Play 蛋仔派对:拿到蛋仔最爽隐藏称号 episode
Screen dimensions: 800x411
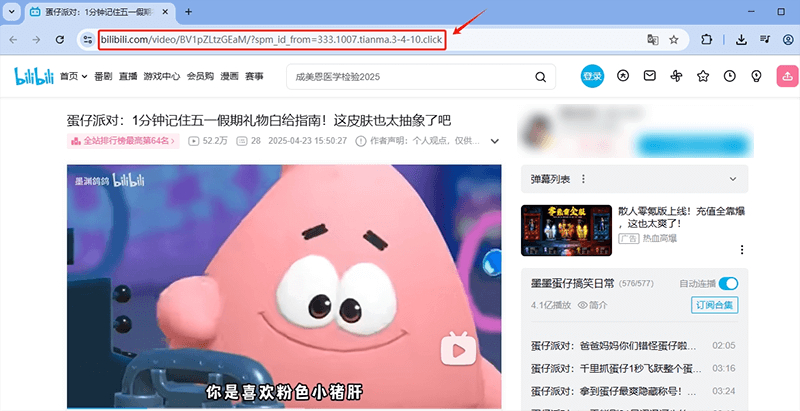[x=633, y=392]
